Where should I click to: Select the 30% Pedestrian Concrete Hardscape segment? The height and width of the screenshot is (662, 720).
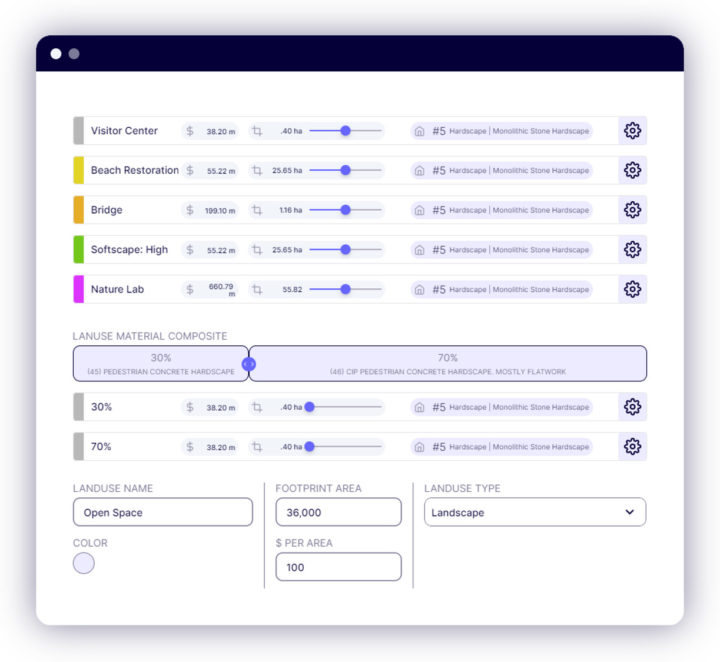(160, 364)
